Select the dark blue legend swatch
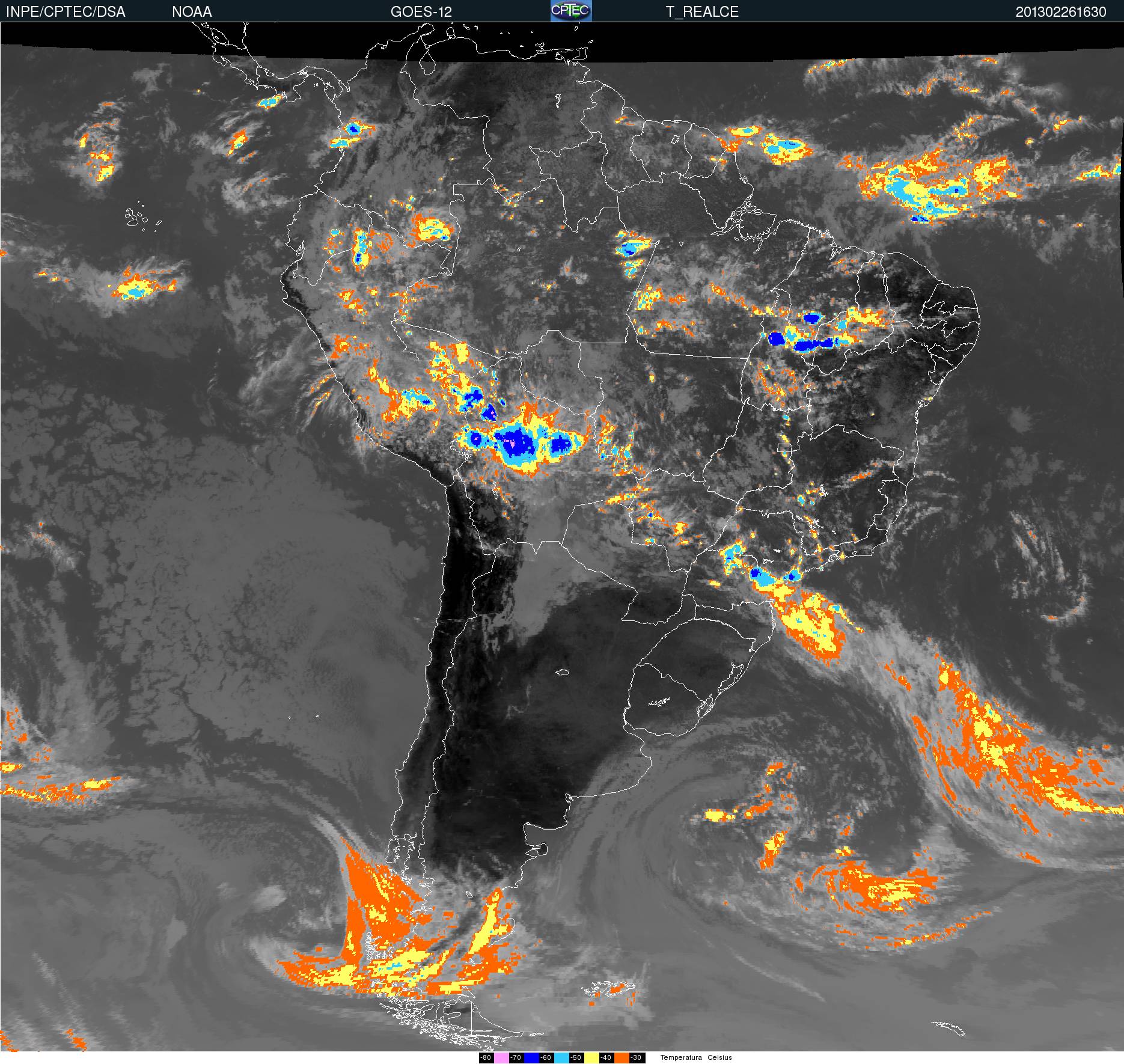Viewport: 1124px width, 1064px height. point(531,1058)
